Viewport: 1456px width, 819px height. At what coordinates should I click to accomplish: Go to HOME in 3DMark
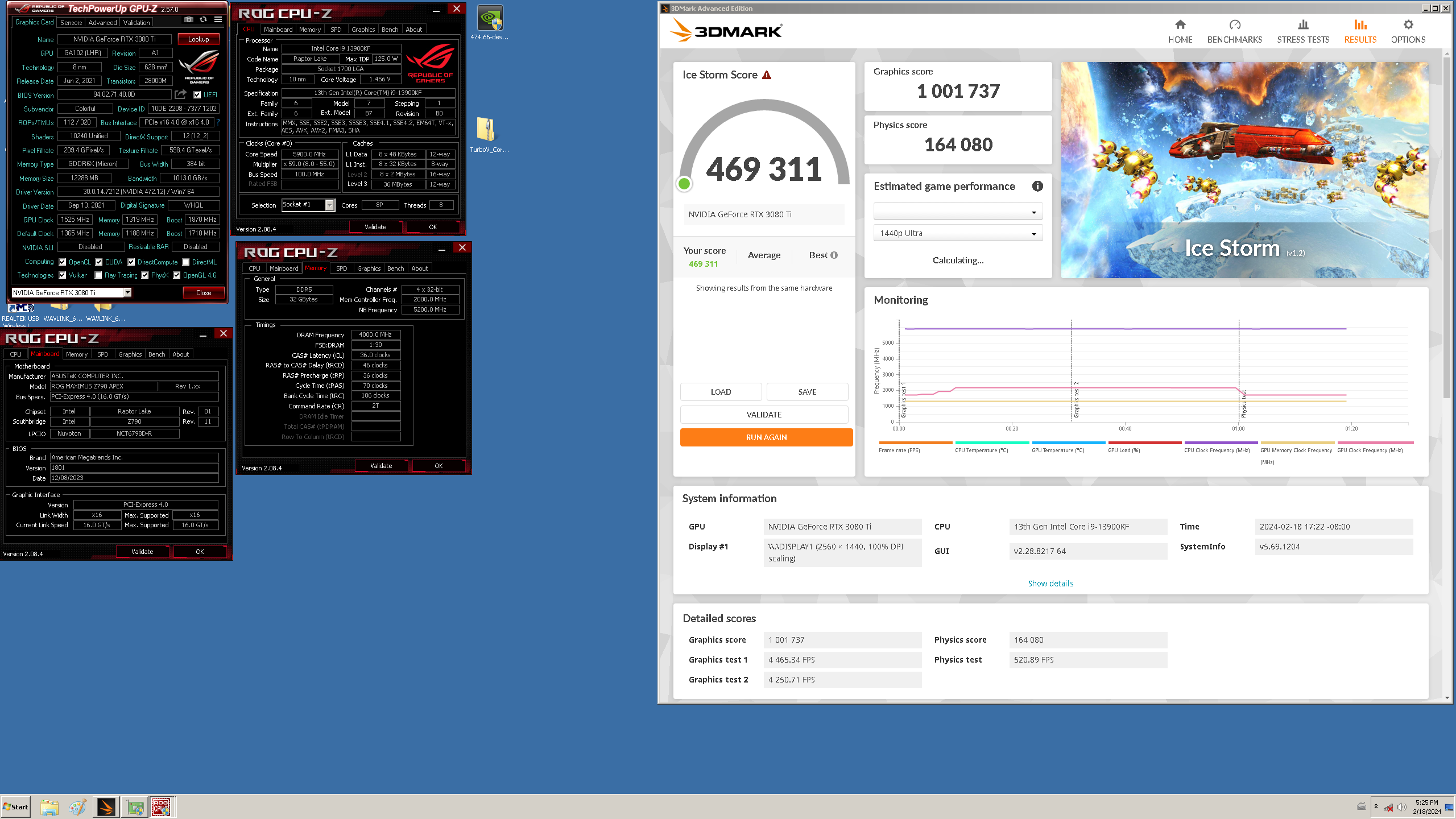pos(1180,31)
